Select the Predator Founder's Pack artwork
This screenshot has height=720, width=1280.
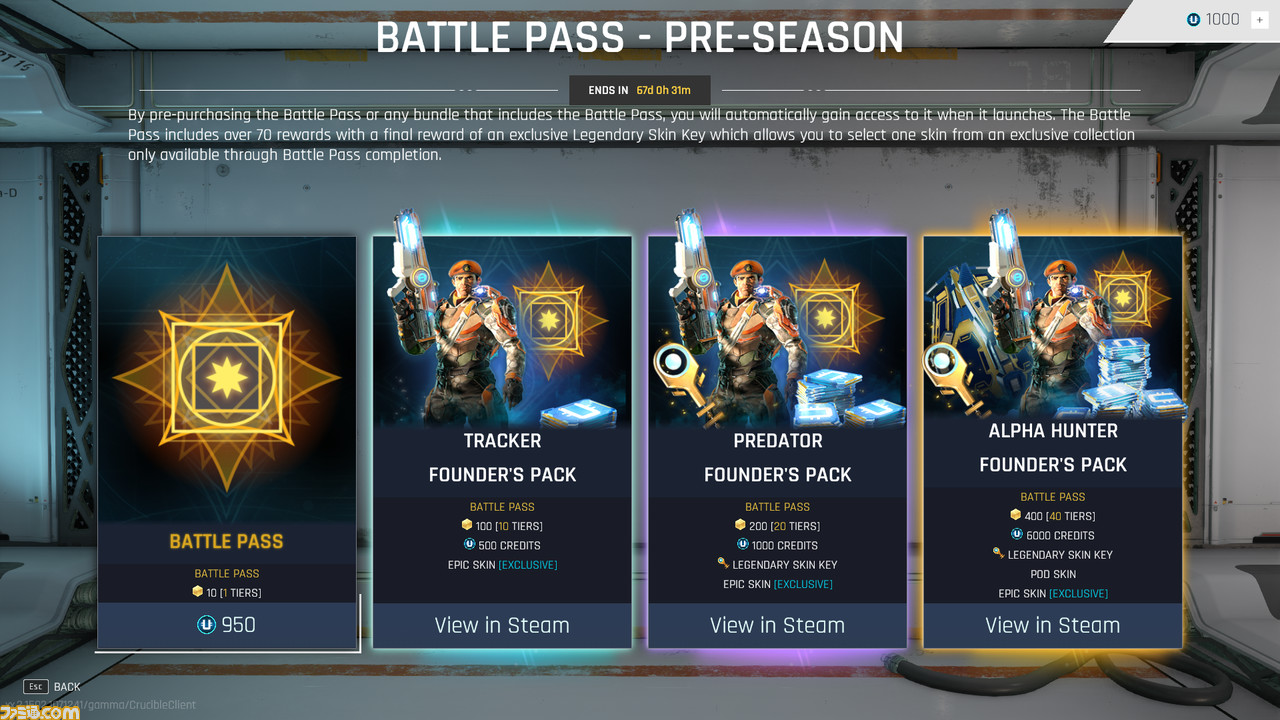coord(777,330)
